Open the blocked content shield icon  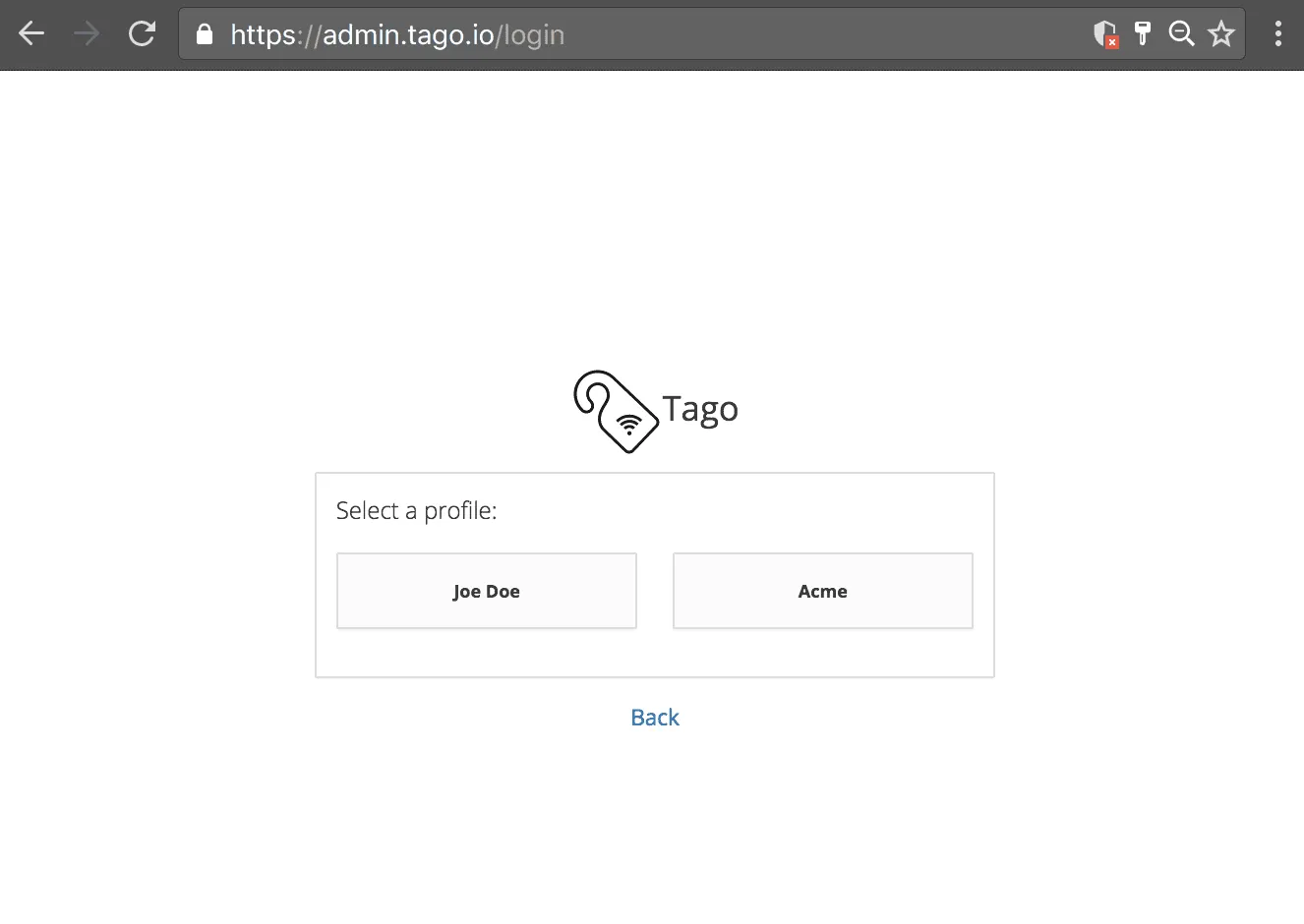click(1103, 33)
